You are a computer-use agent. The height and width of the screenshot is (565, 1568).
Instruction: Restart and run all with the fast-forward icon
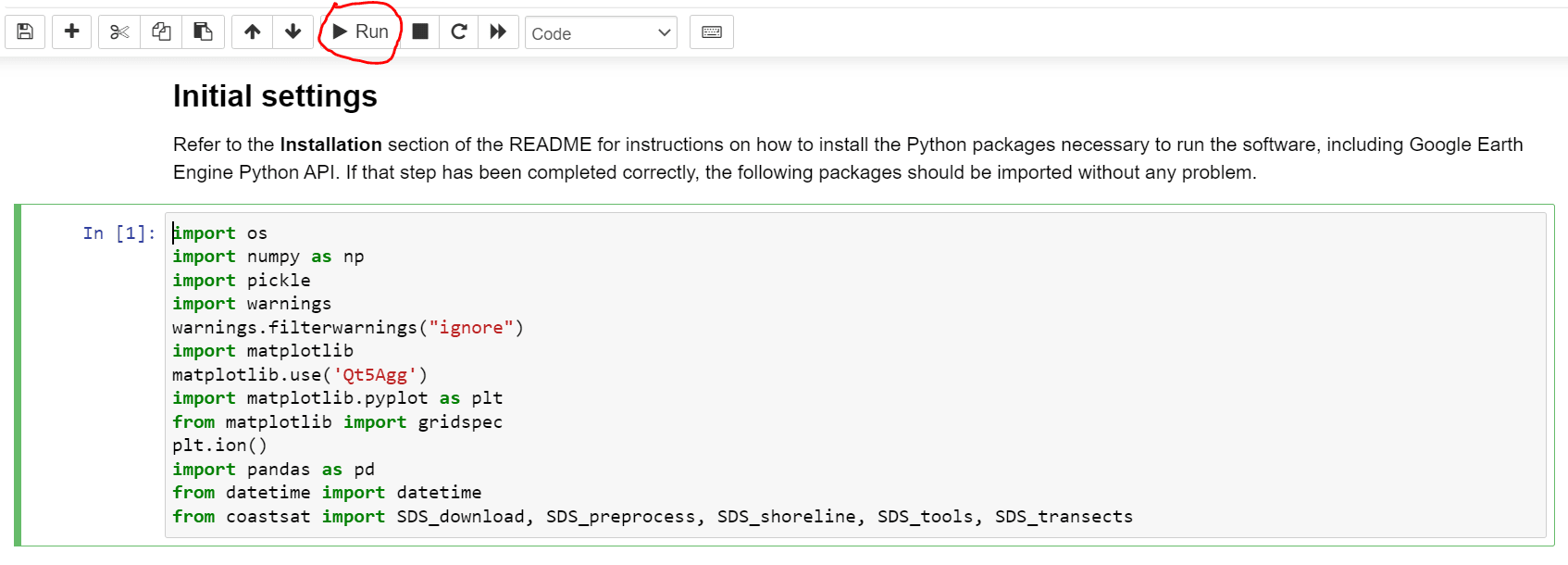[x=498, y=32]
